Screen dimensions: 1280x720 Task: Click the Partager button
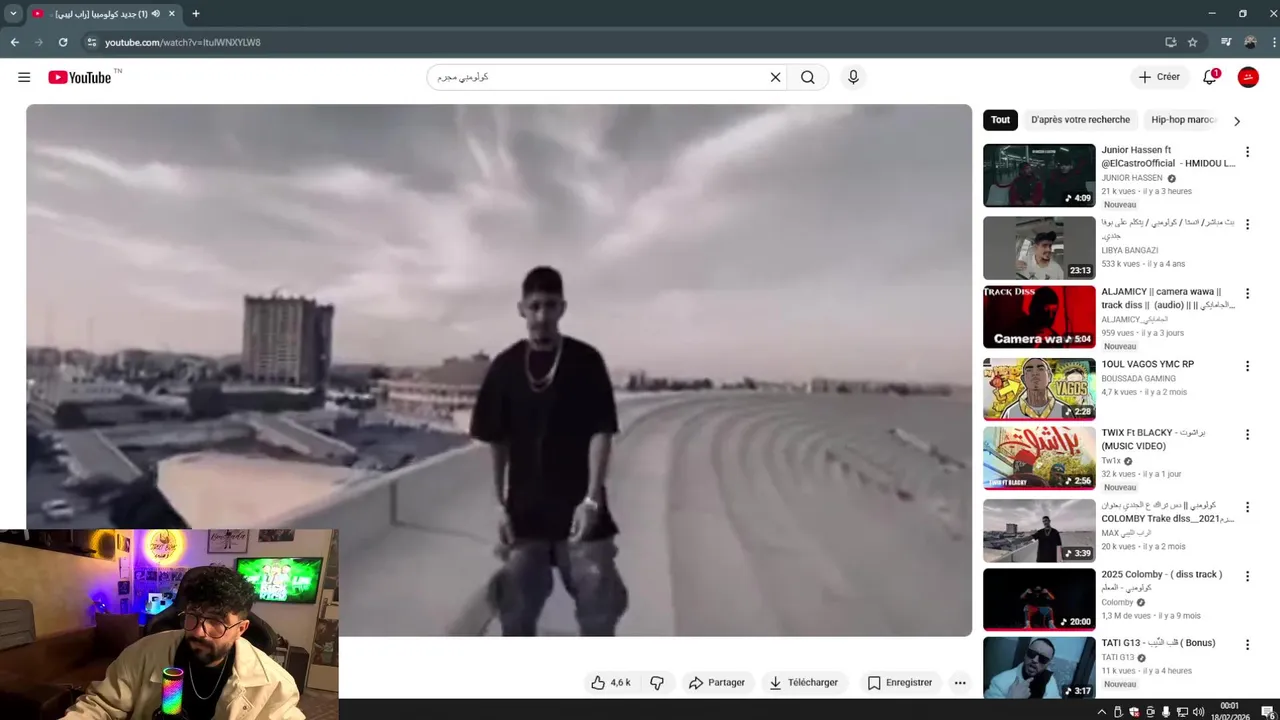716,683
